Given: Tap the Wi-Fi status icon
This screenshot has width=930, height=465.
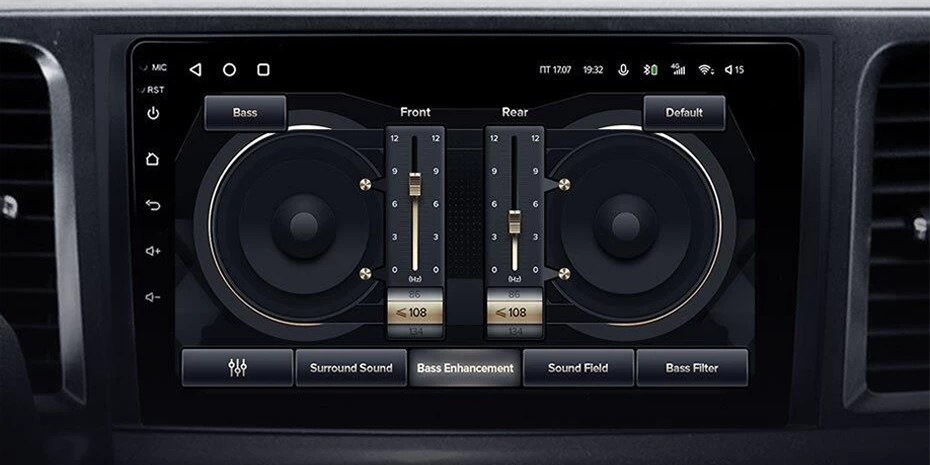Looking at the screenshot, I should 705,70.
